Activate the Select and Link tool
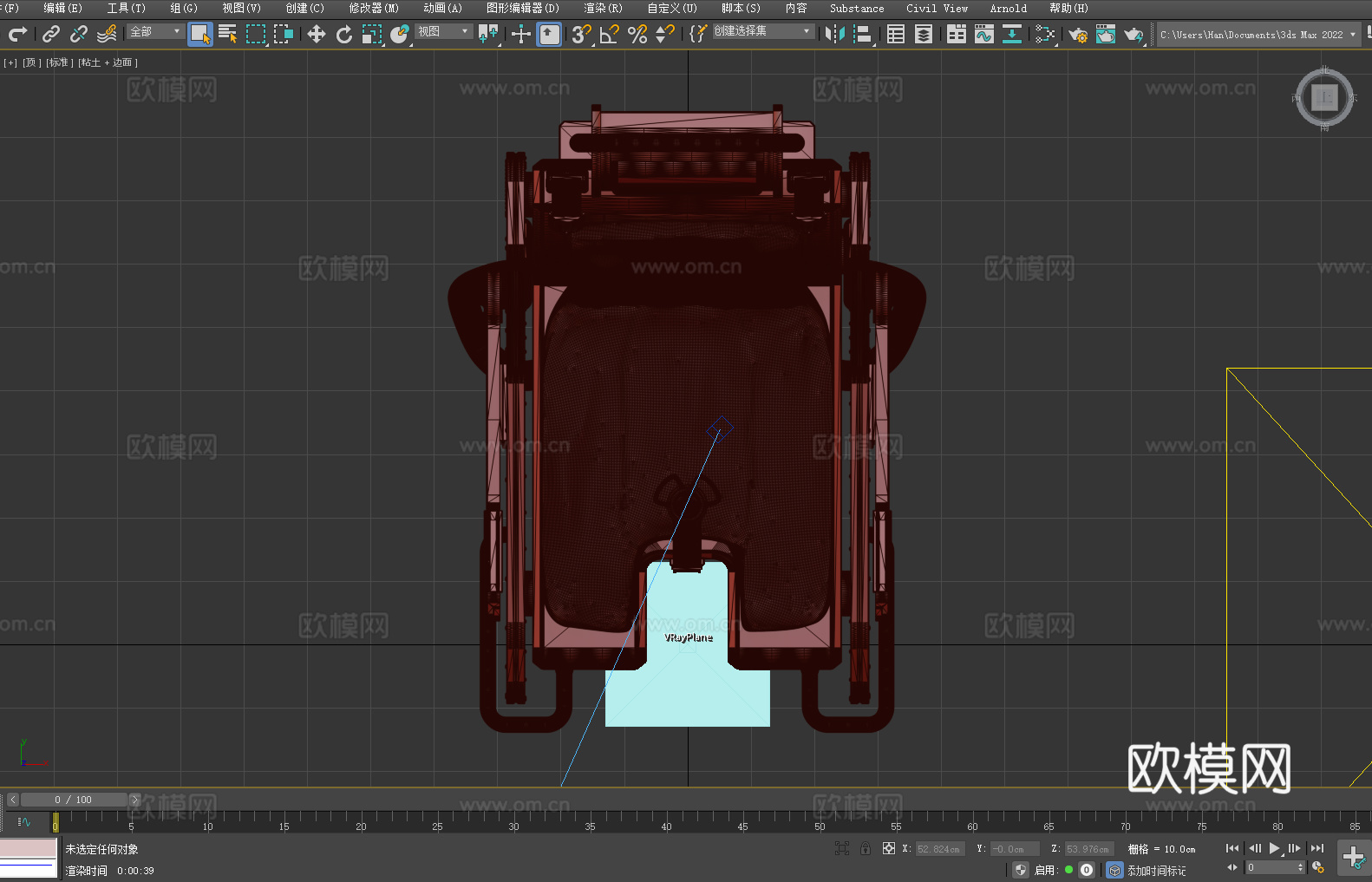This screenshot has height=882, width=1372. pos(51,34)
